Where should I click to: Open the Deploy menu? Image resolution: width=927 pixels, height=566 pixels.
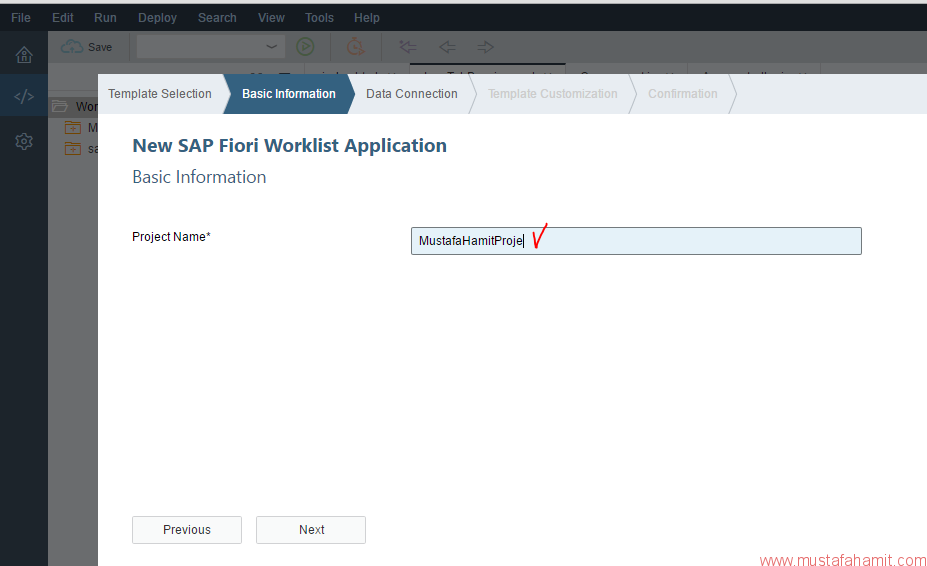click(157, 18)
